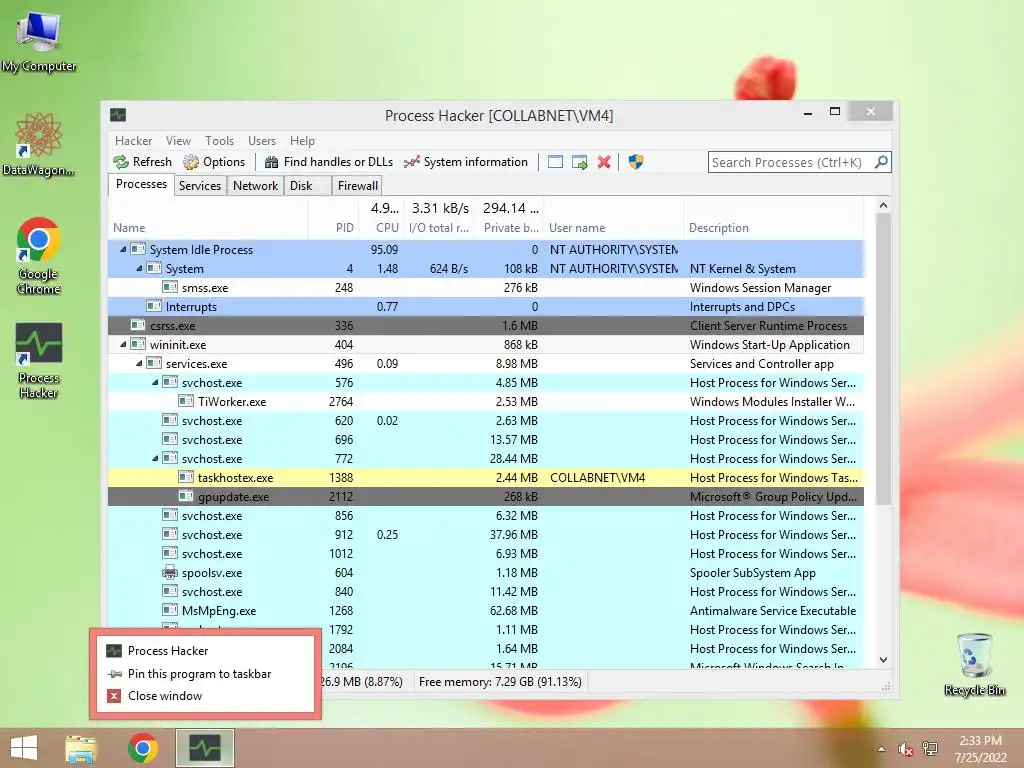Open File Explorer from the taskbar
Image resolution: width=1024 pixels, height=768 pixels.
tap(80, 748)
